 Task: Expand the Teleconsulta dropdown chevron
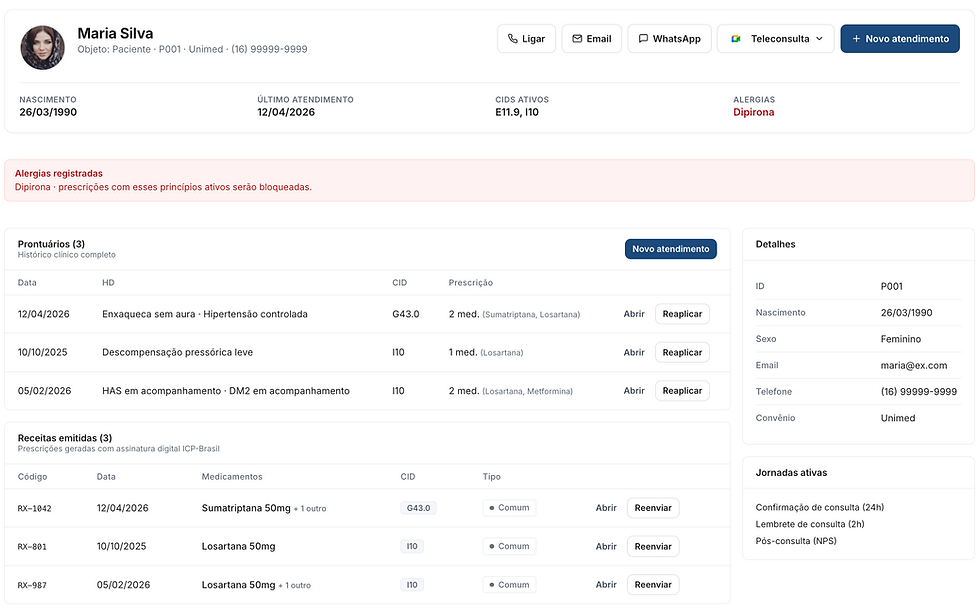819,39
